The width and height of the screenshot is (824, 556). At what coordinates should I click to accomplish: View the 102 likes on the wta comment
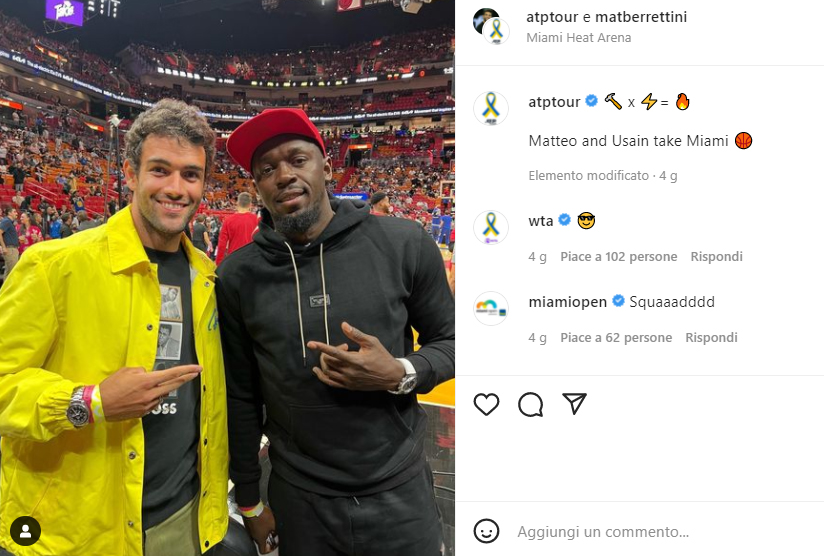pyautogui.click(x=619, y=256)
